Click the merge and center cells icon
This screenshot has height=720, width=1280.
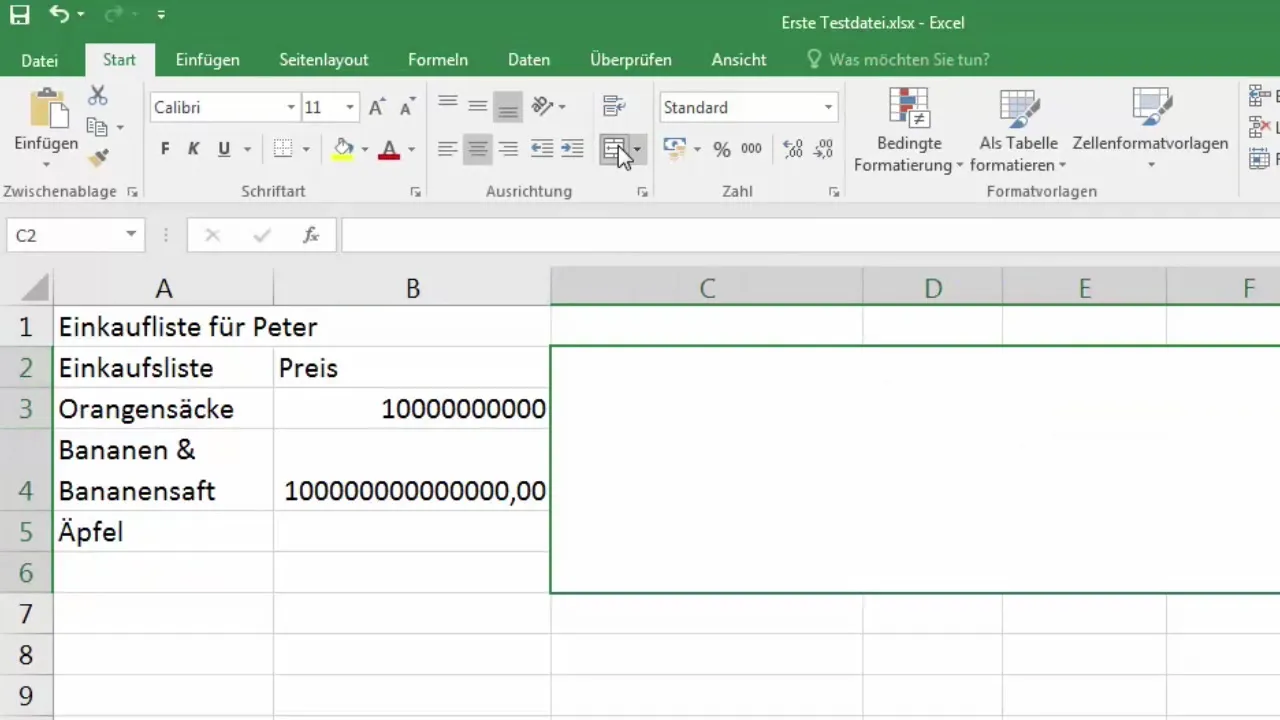(614, 150)
